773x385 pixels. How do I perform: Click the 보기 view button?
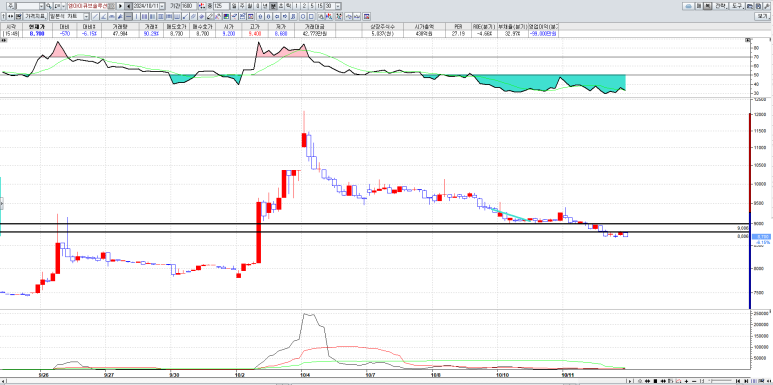click(763, 16)
